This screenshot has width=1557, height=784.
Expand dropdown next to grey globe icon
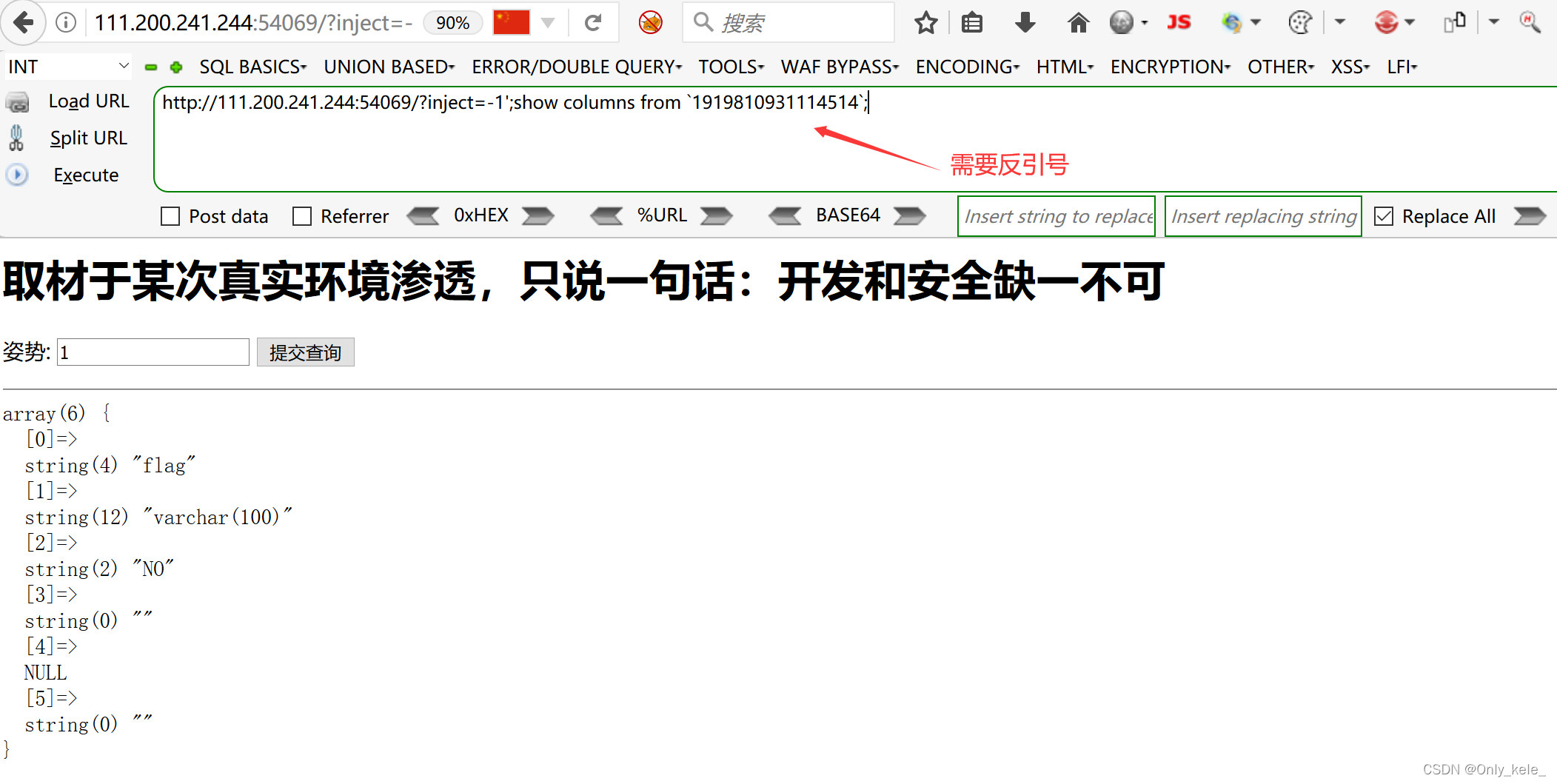click(x=1145, y=23)
